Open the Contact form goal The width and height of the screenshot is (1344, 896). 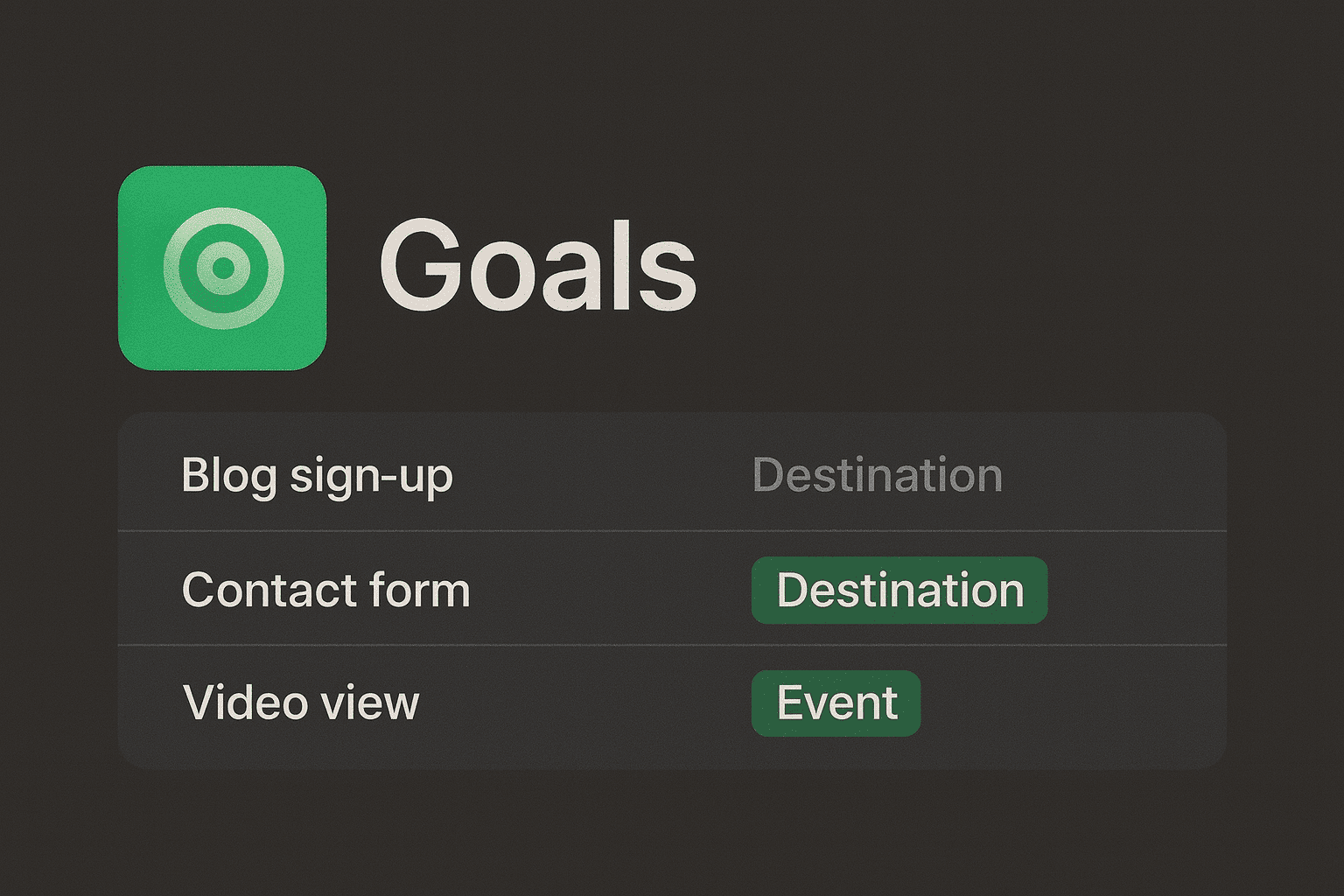(x=672, y=588)
